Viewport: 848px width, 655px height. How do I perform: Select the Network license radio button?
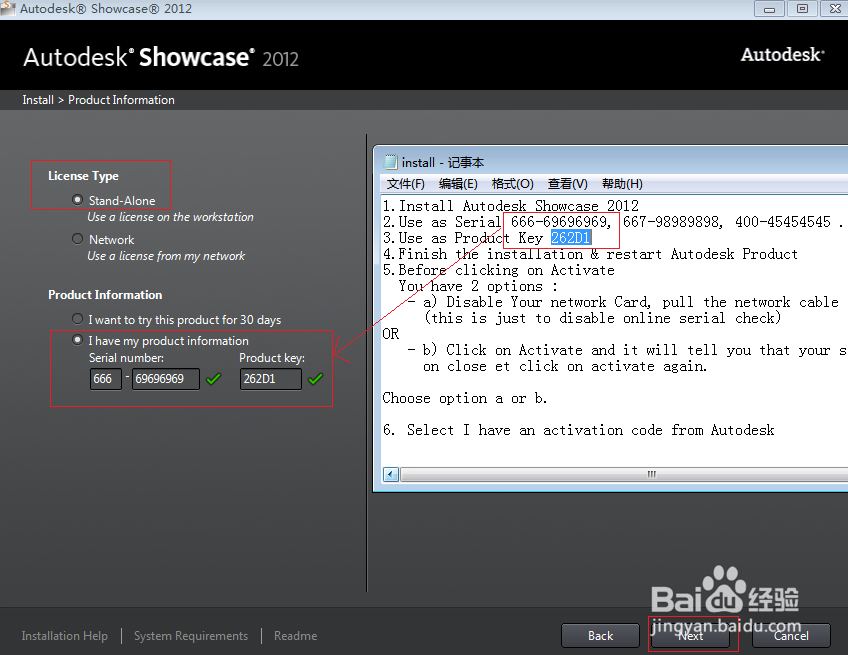pos(77,239)
